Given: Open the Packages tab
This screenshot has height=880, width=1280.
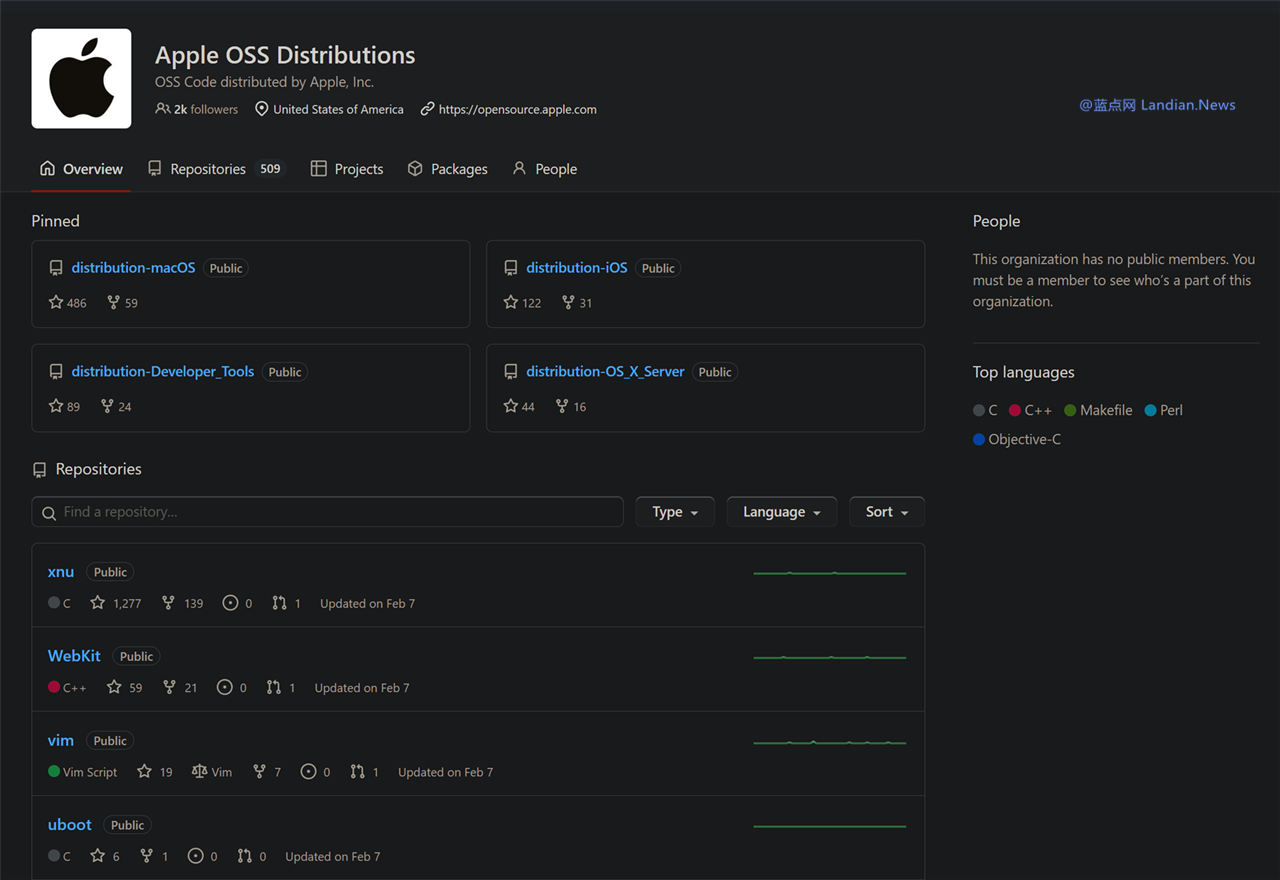Looking at the screenshot, I should pyautogui.click(x=447, y=169).
